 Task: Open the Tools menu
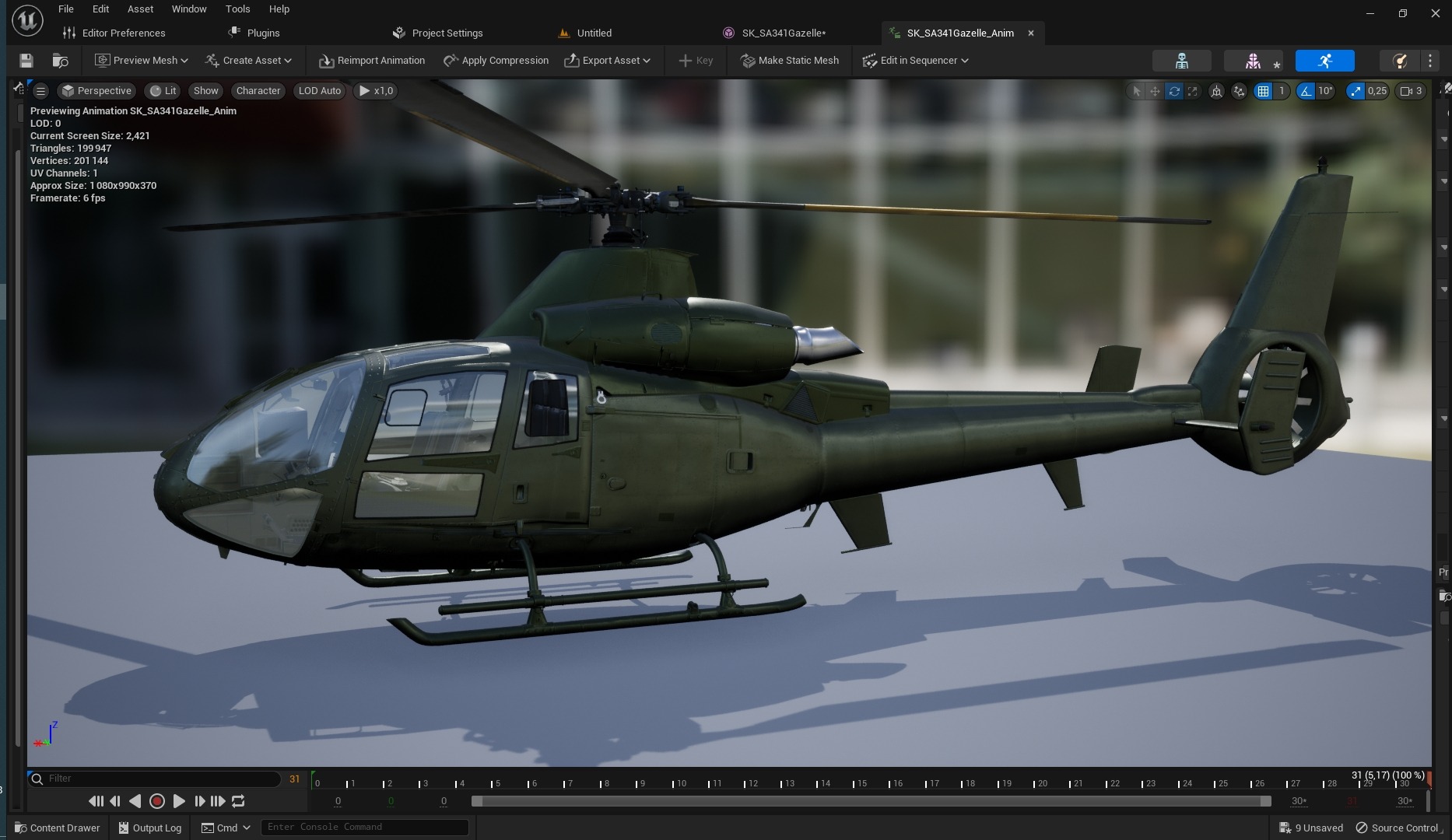point(237,9)
